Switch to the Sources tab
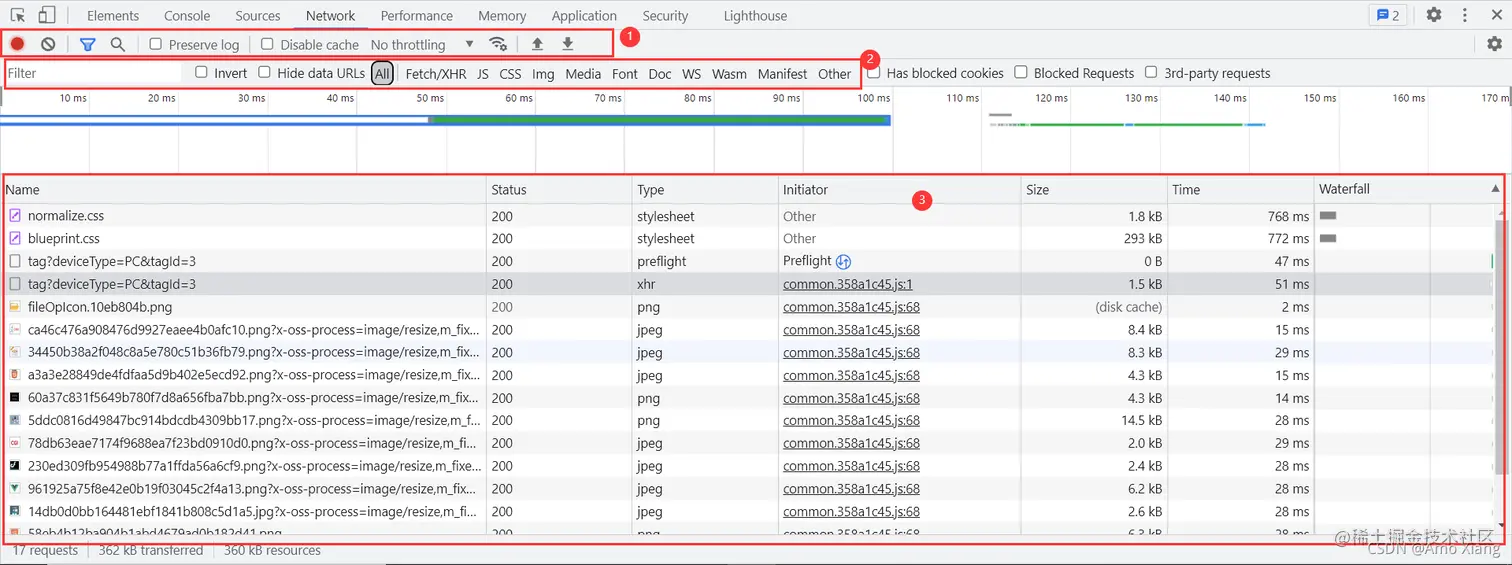 tap(258, 16)
